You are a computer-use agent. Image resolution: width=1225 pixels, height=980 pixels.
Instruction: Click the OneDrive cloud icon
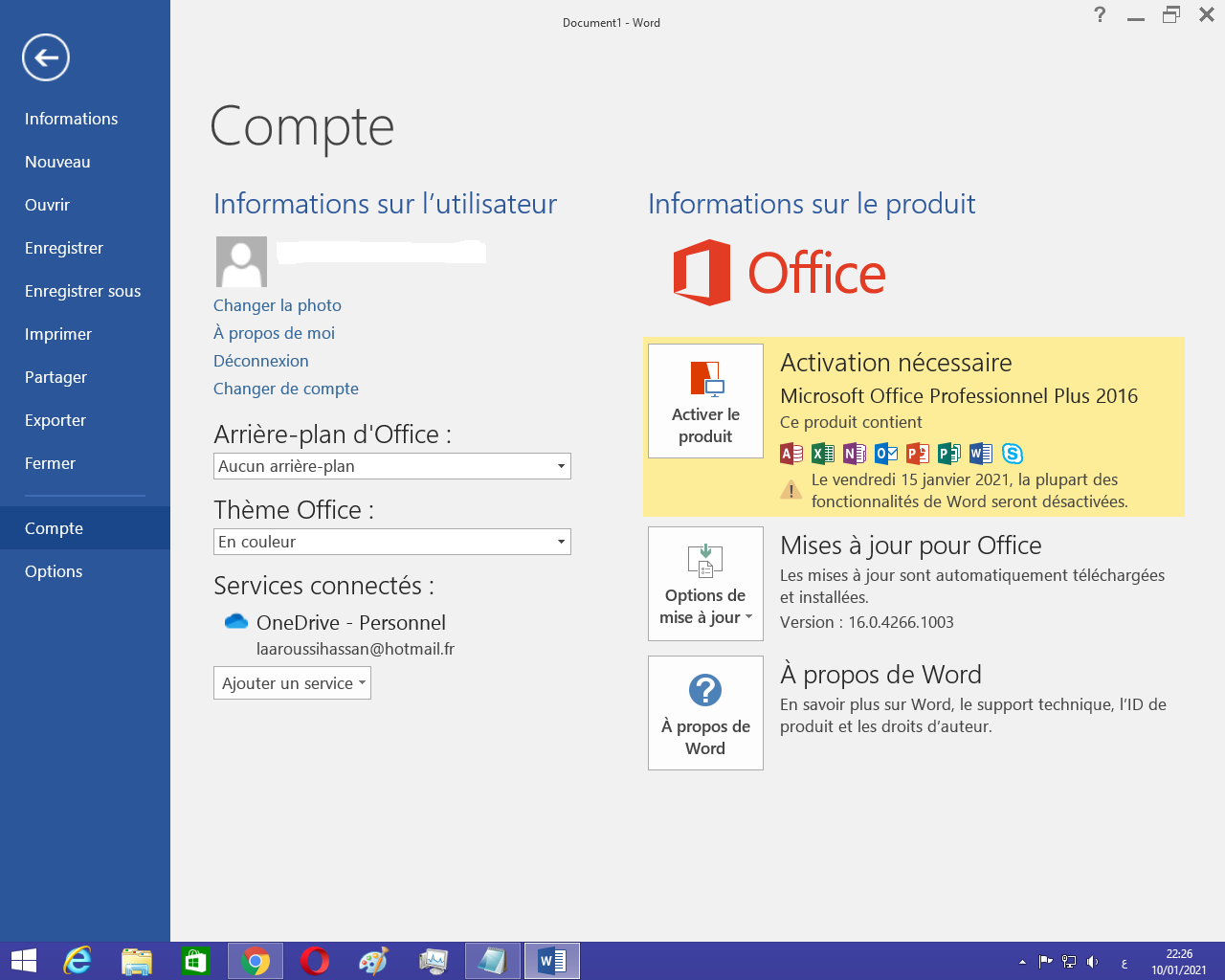236,622
